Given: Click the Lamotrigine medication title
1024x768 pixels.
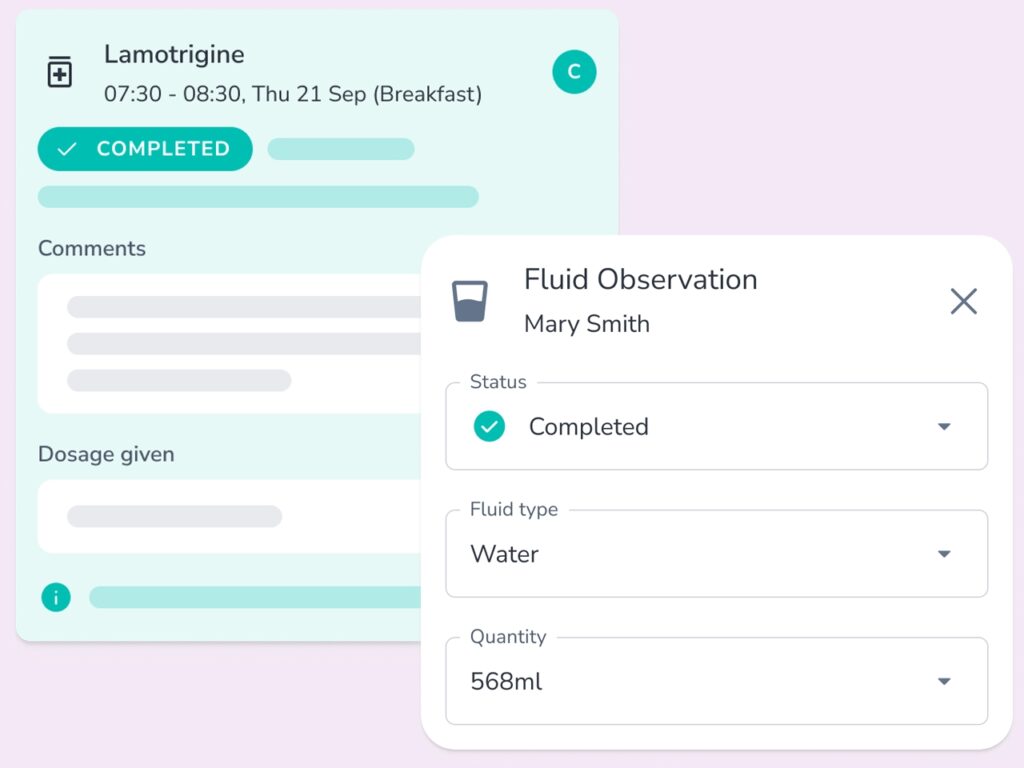Looking at the screenshot, I should tap(174, 54).
